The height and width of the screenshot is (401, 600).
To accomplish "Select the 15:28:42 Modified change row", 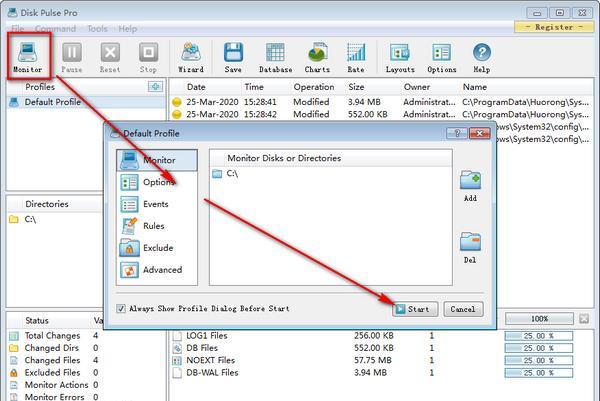I will 381,114.
